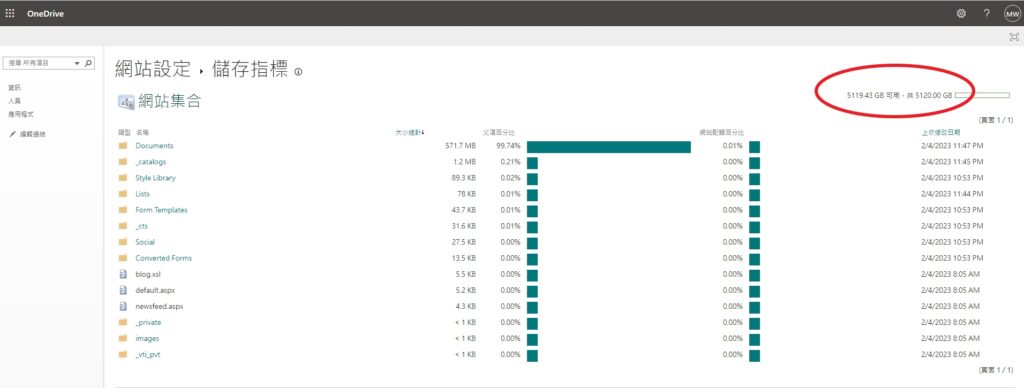Open the 應用程式 navigation item
This screenshot has width=1024, height=388.
pos(17,114)
